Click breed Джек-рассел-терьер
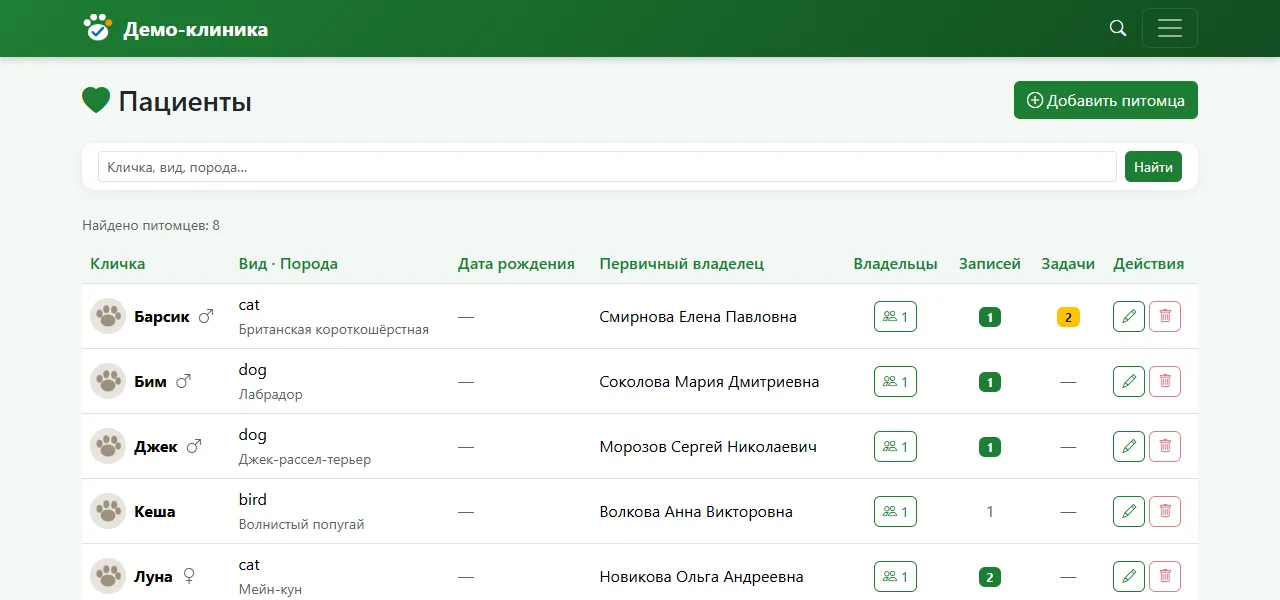Screen dimensions: 1280x600 click(x=305, y=459)
